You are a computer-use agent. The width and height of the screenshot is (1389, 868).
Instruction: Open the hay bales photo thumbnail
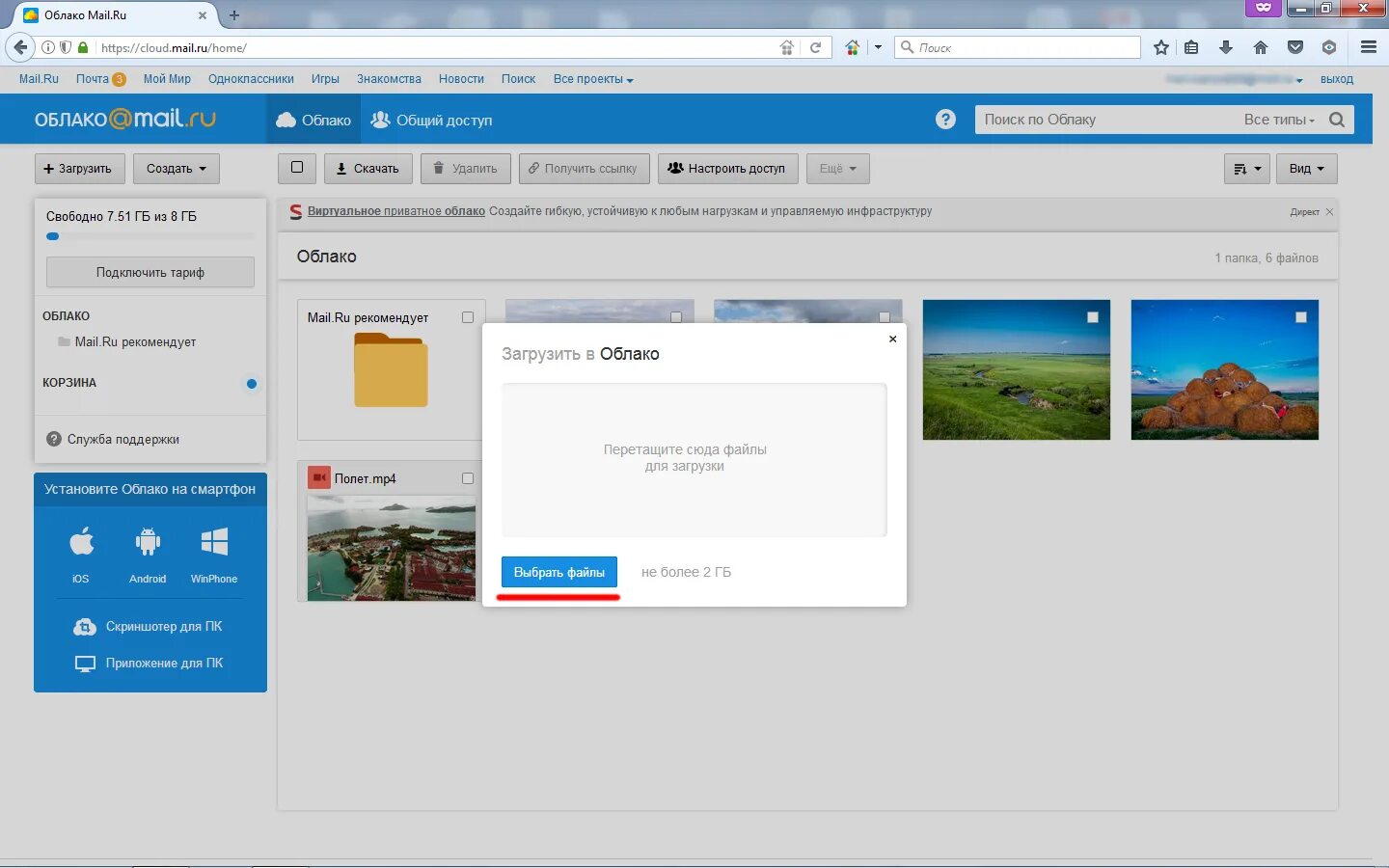[x=1225, y=369]
